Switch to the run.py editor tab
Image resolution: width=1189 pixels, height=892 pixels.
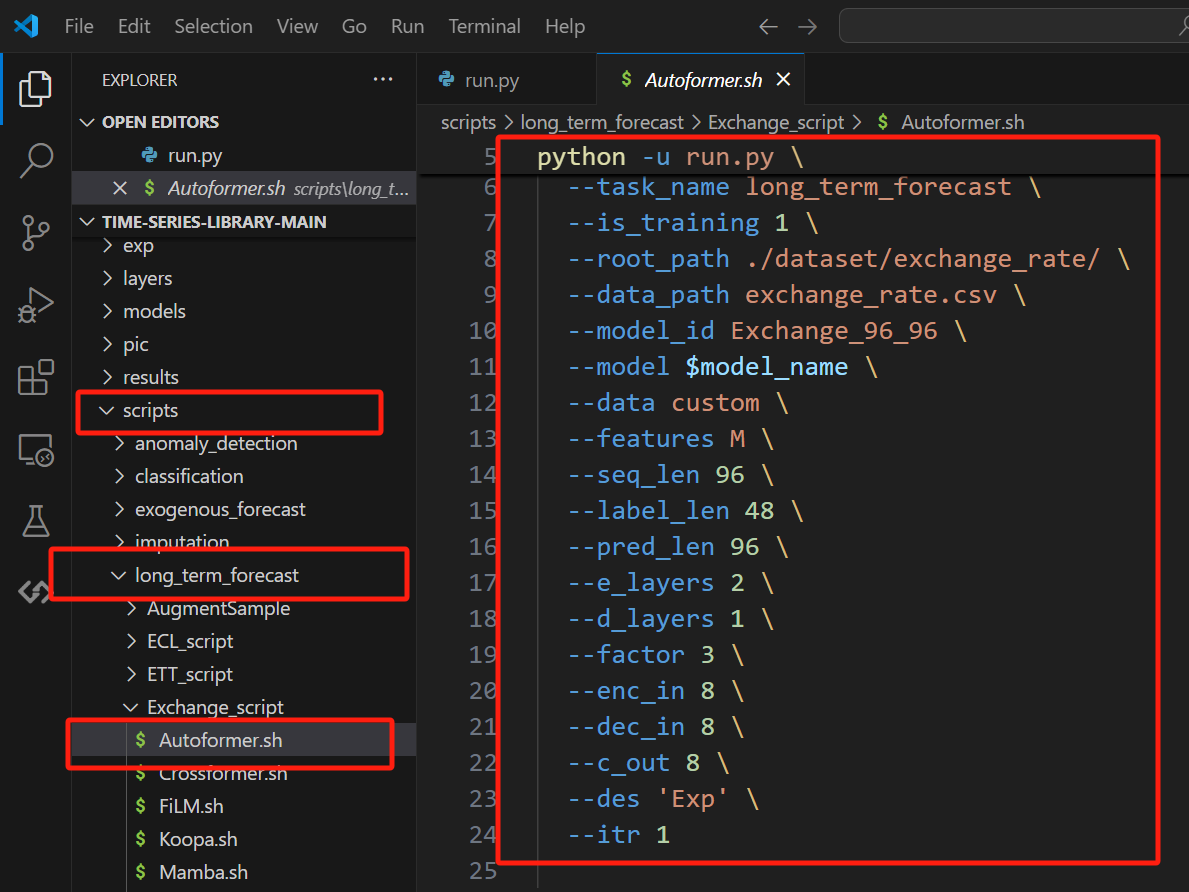(506, 79)
